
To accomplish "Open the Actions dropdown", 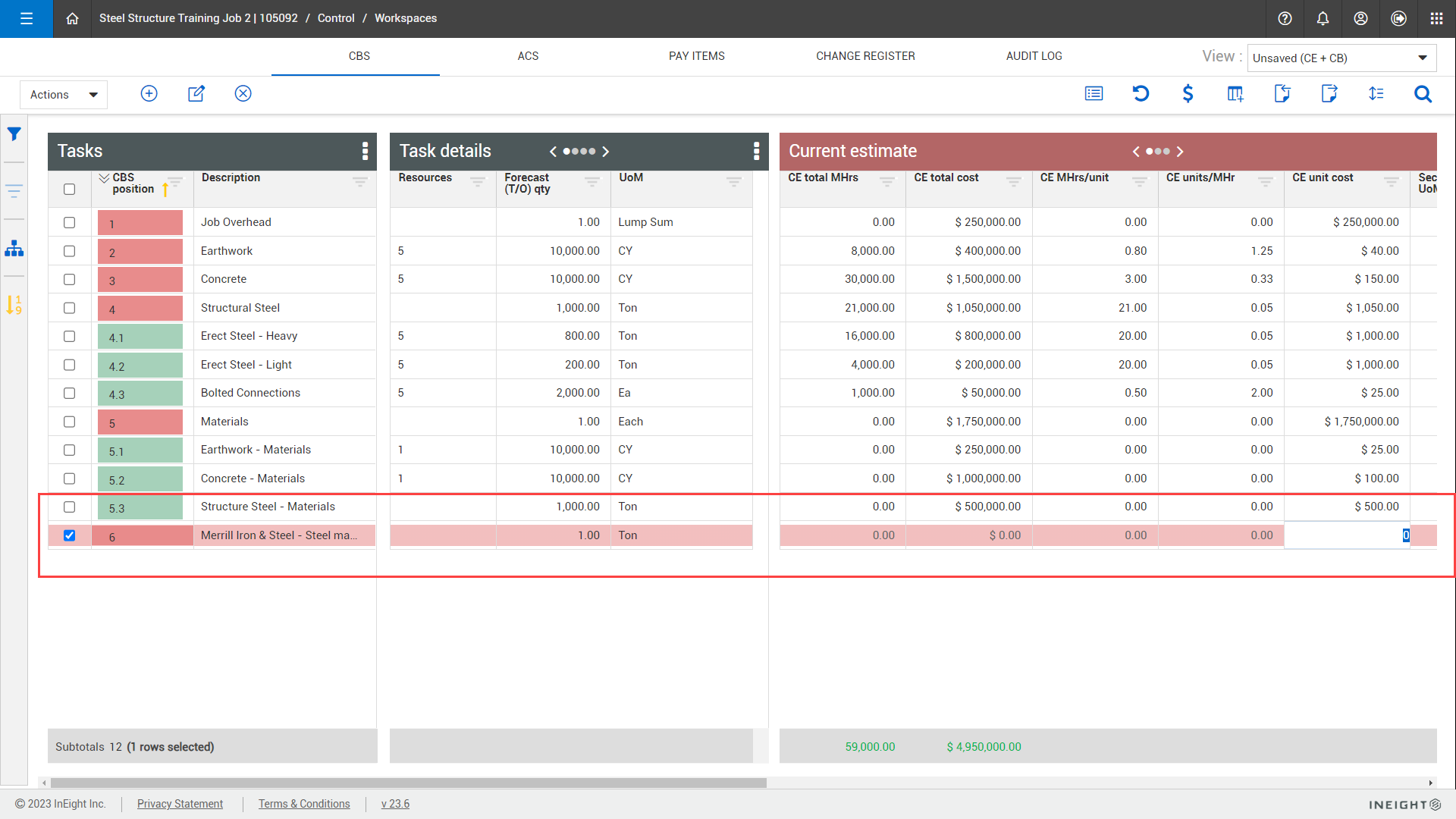I will (x=64, y=95).
